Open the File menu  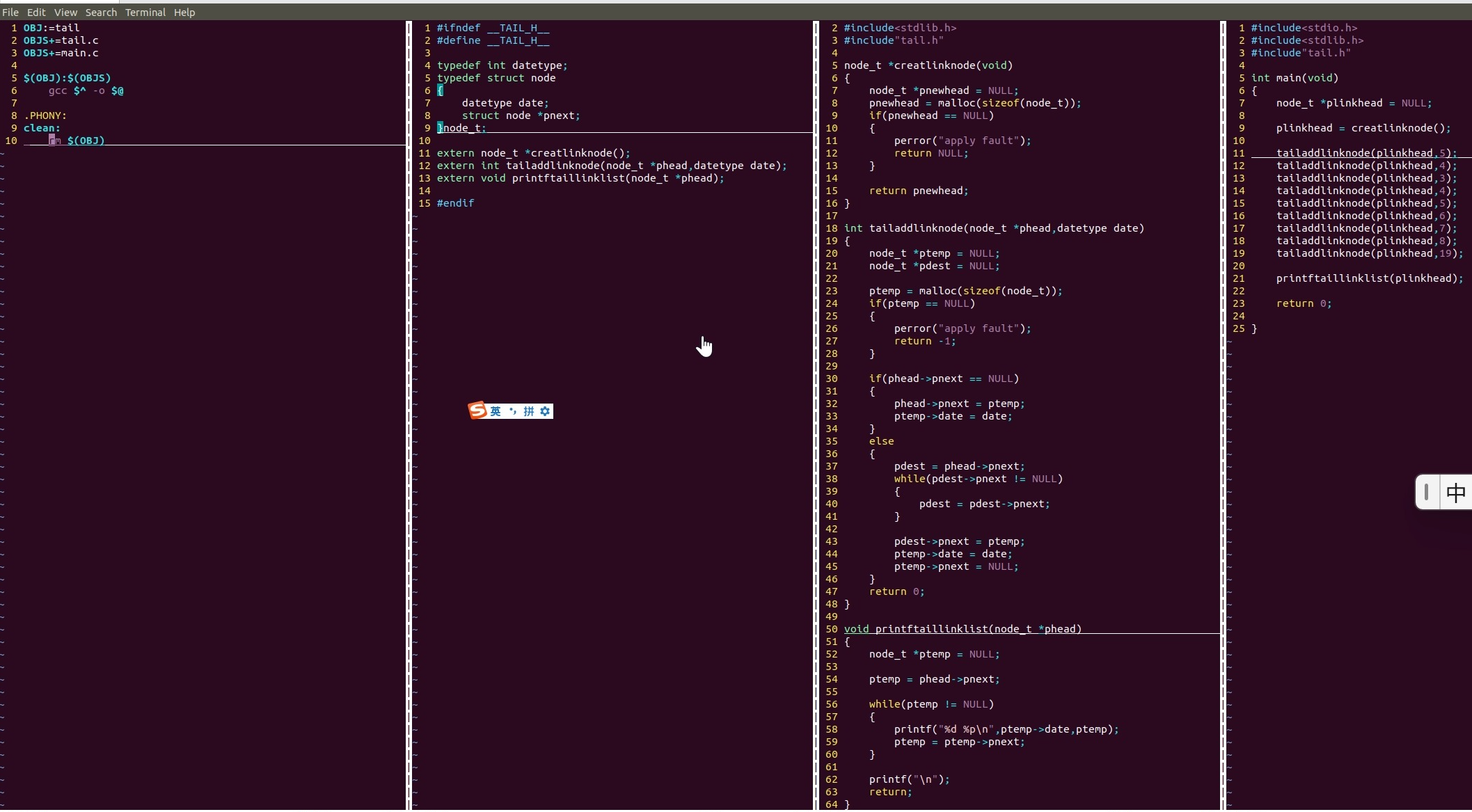click(10, 13)
